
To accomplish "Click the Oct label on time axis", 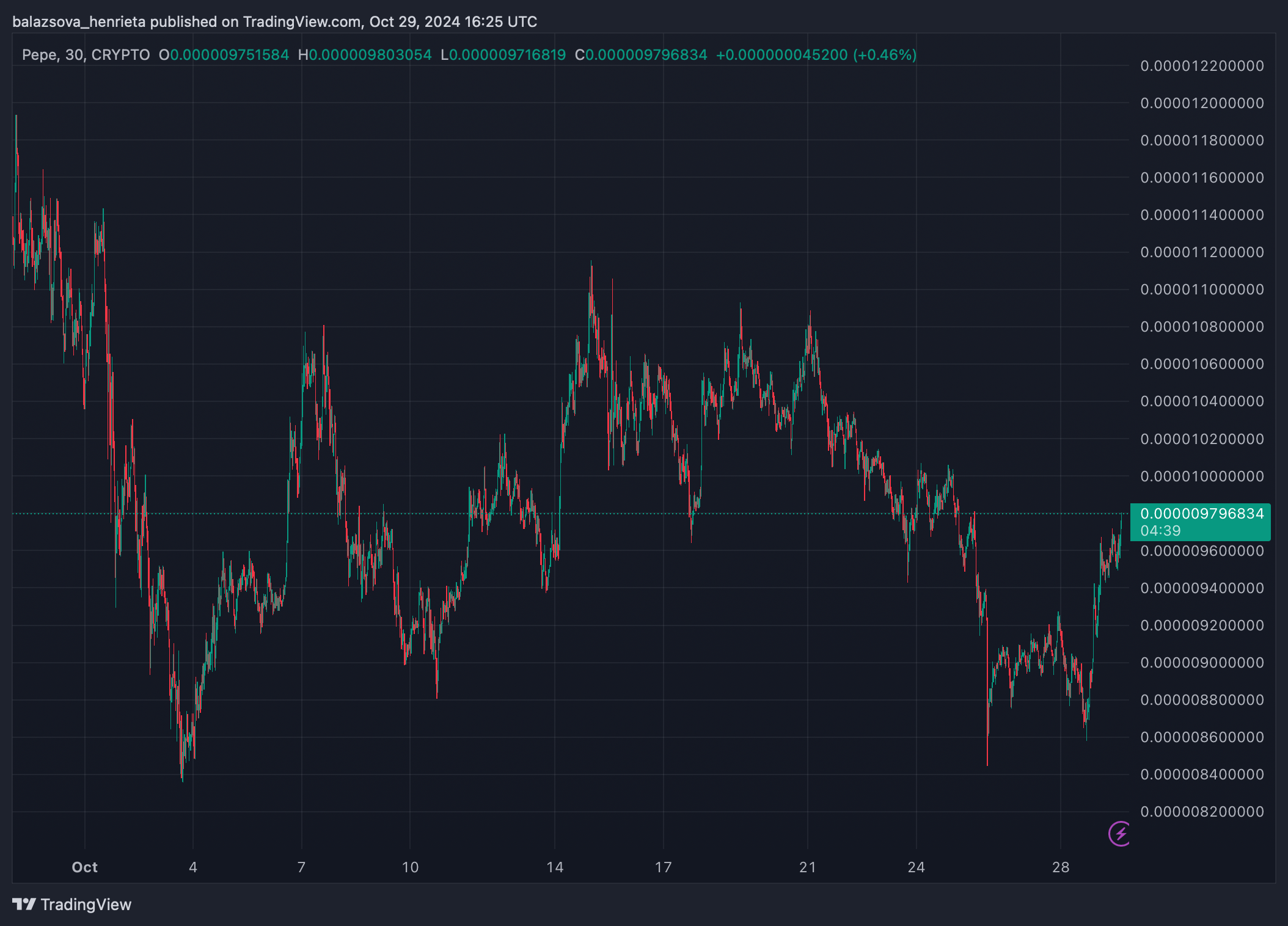I will point(84,867).
